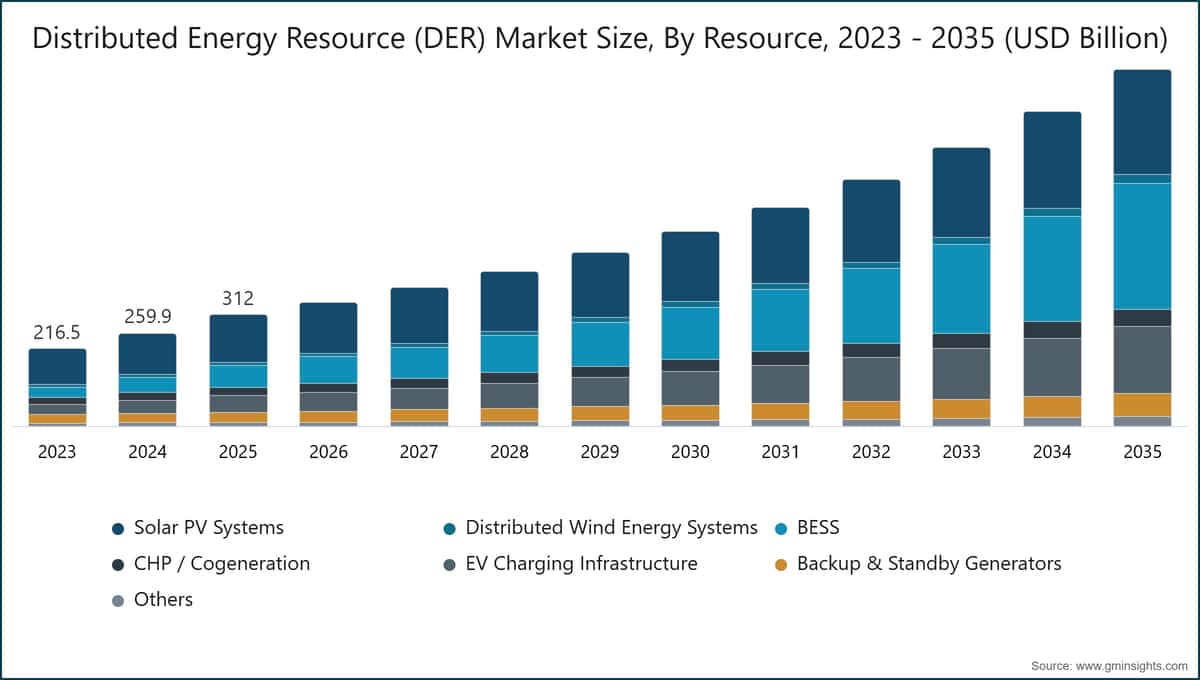Click the 259.9 value label
Image resolution: width=1200 pixels, height=680 pixels.
[x=147, y=317]
